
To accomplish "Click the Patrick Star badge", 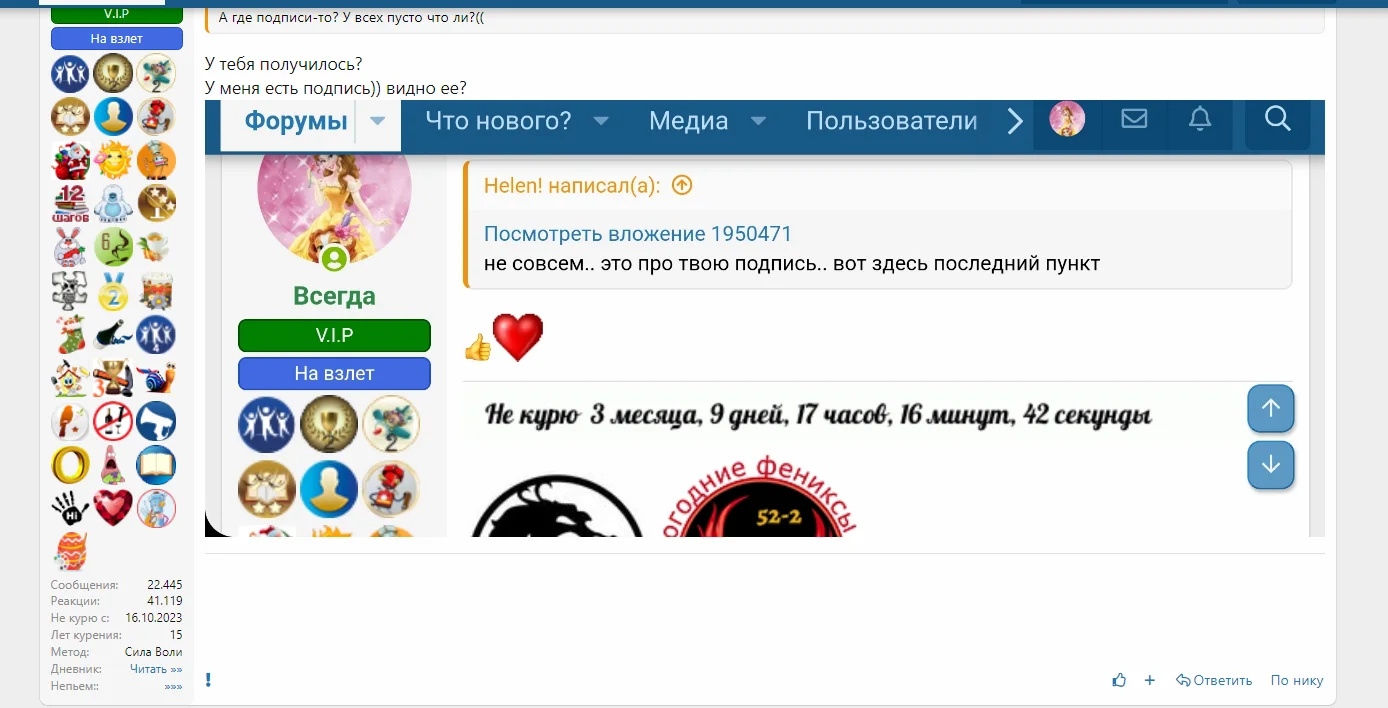I will point(113,465).
